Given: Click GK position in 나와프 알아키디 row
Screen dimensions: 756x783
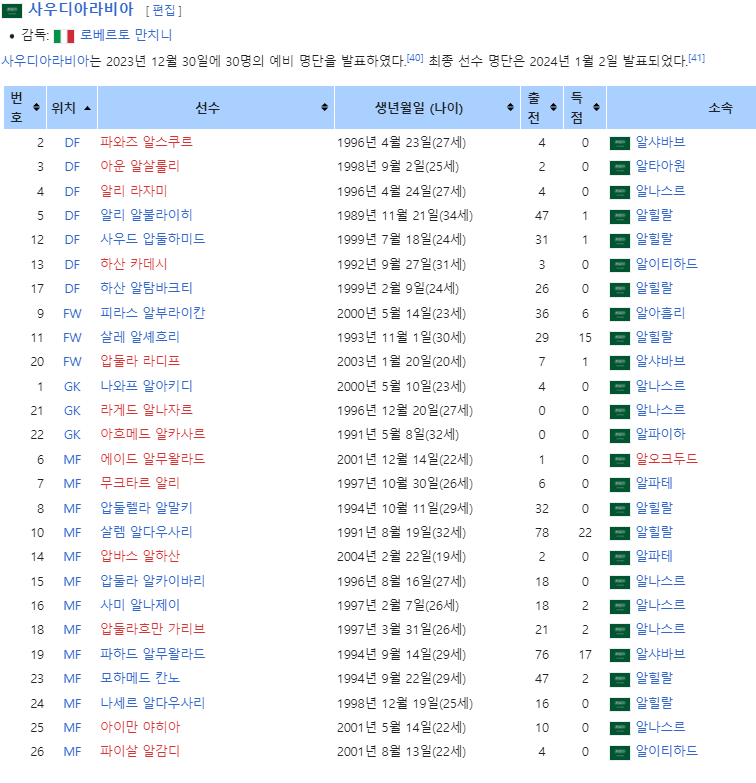Looking at the screenshot, I should (x=72, y=387).
